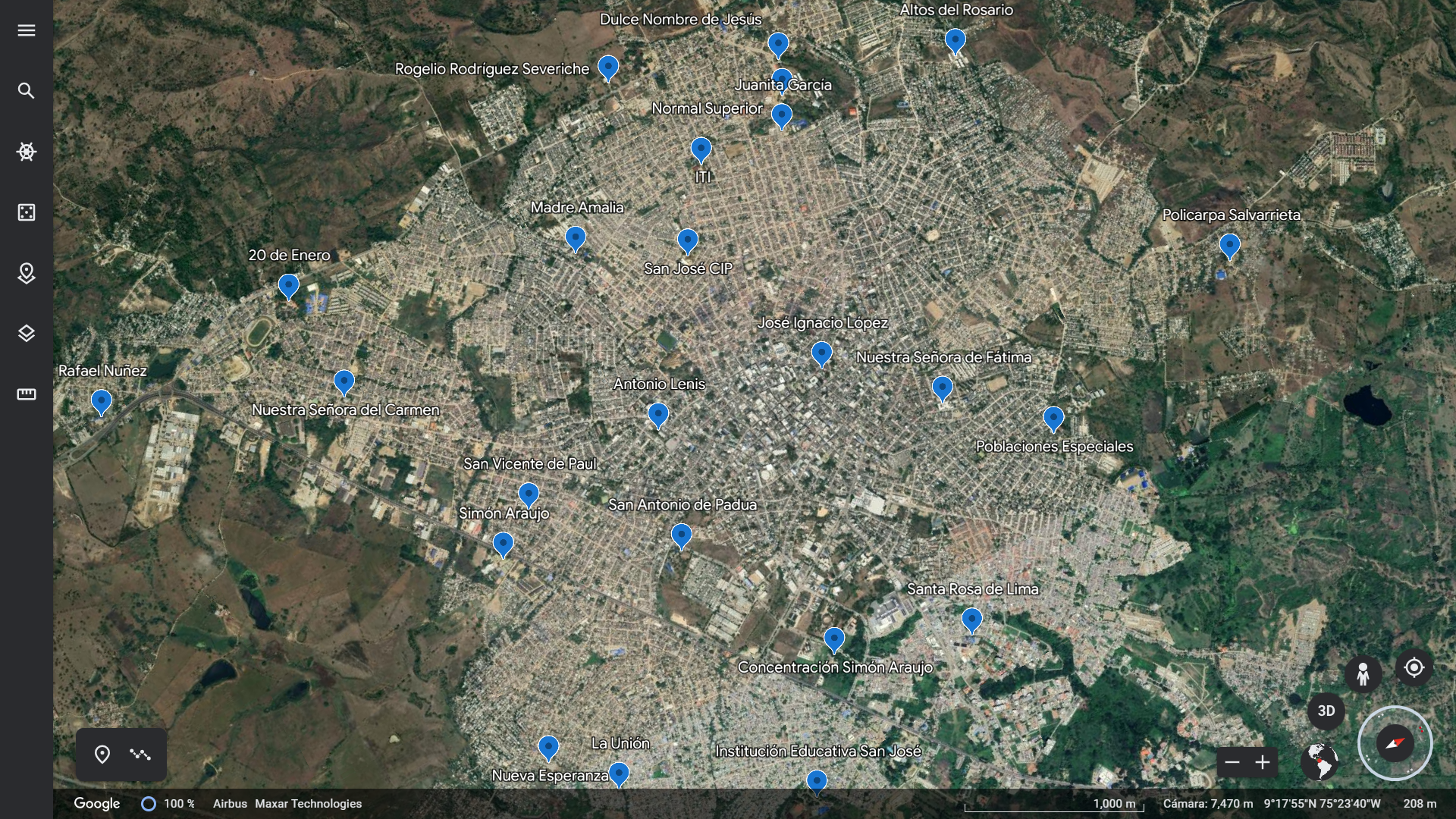
Task: Click Maxar Technologies attribution link
Action: pyautogui.click(x=308, y=804)
